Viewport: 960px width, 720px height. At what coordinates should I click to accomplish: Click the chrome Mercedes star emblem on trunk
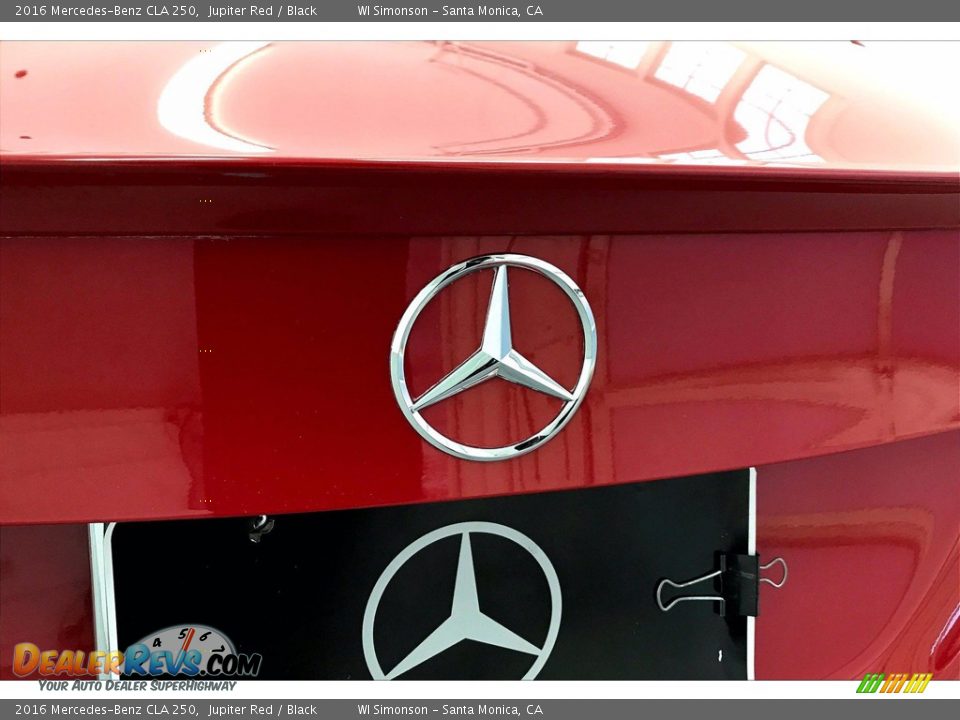coord(493,357)
